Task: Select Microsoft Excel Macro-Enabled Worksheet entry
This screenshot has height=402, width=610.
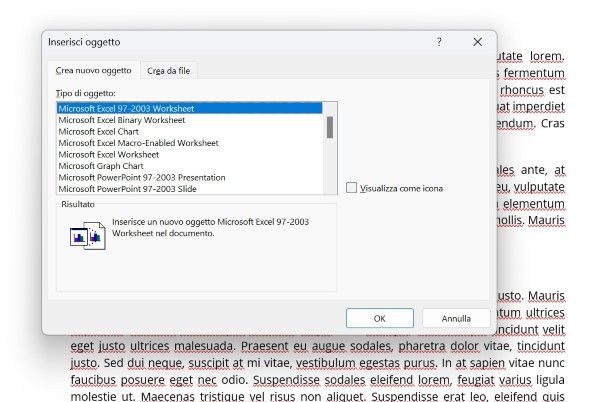Action: coord(189,143)
